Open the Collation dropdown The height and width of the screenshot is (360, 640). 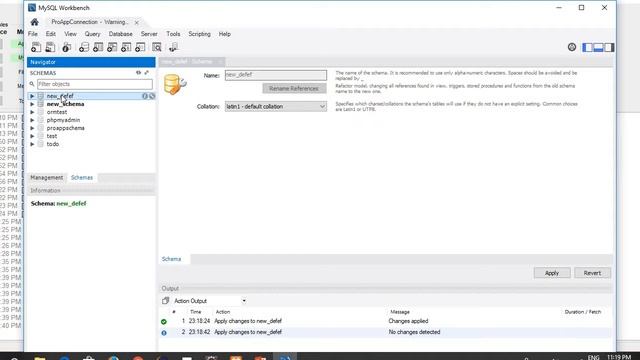click(276, 107)
